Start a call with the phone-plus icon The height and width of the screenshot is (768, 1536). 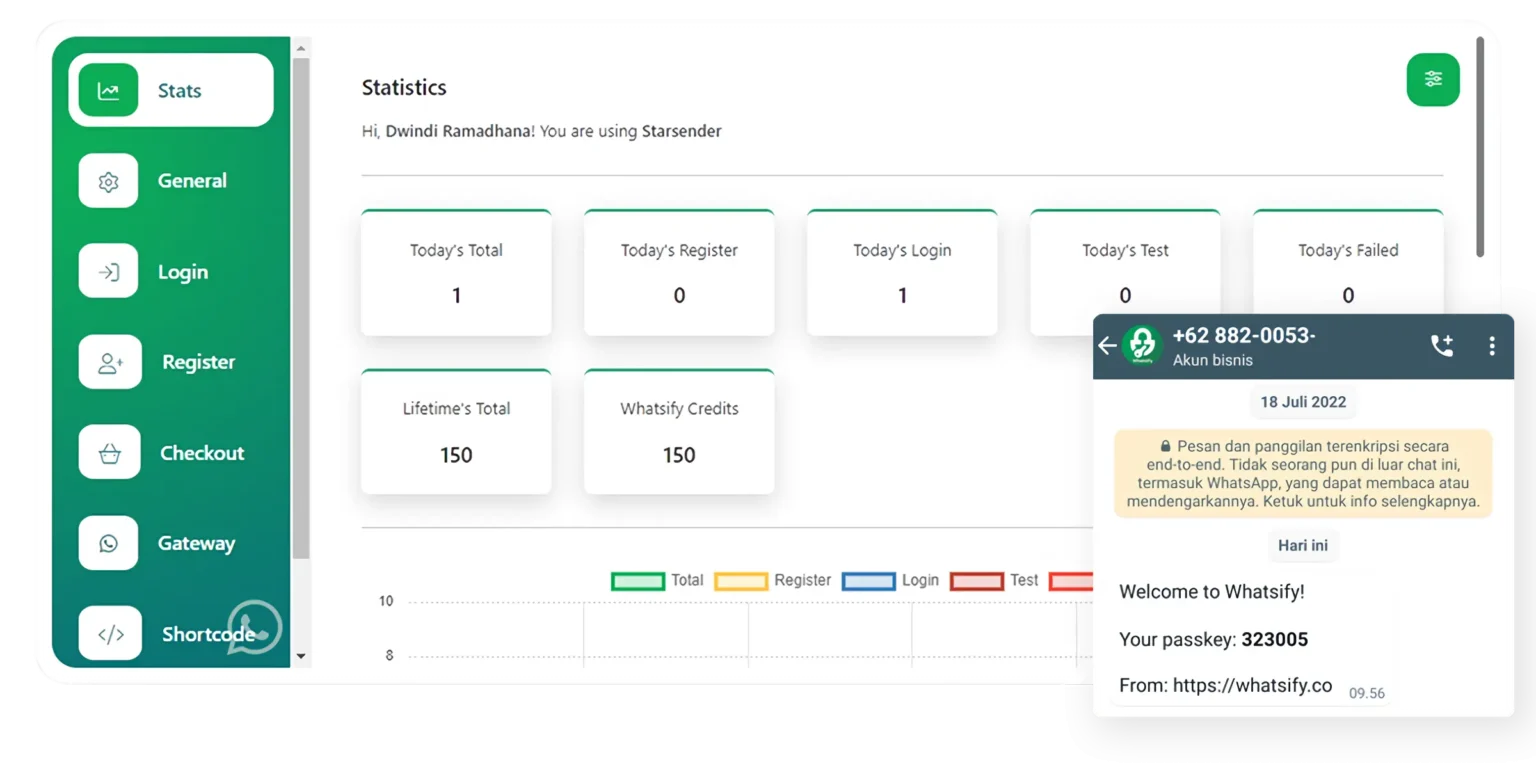click(1441, 346)
